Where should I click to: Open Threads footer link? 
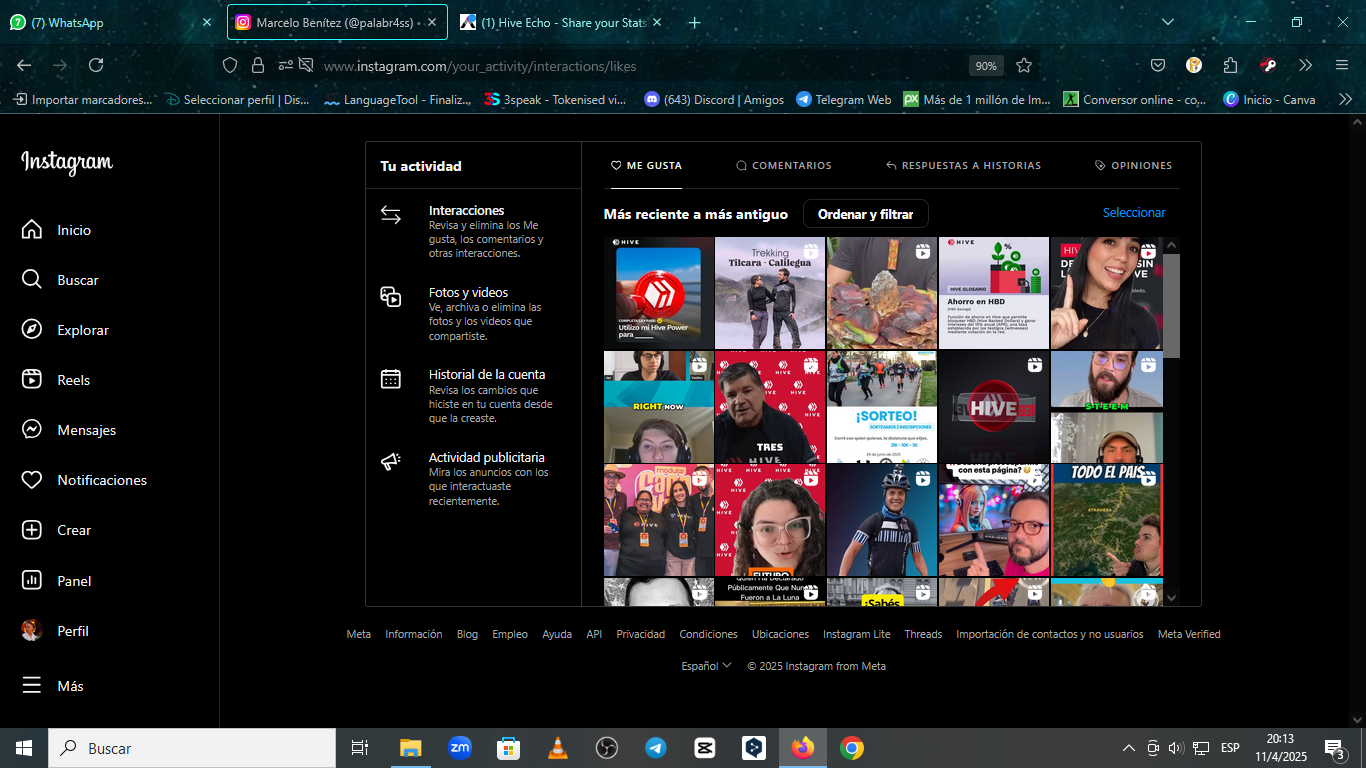[x=923, y=634]
